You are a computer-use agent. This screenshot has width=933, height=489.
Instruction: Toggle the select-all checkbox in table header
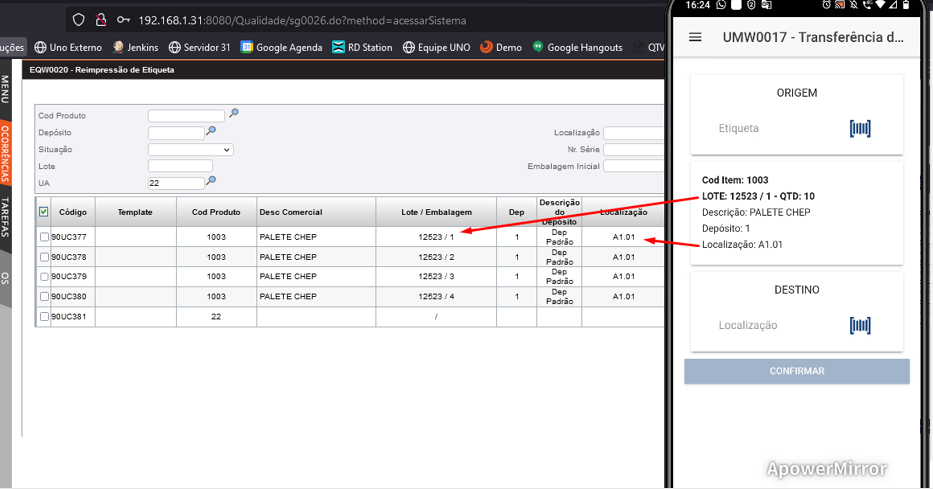click(x=43, y=212)
